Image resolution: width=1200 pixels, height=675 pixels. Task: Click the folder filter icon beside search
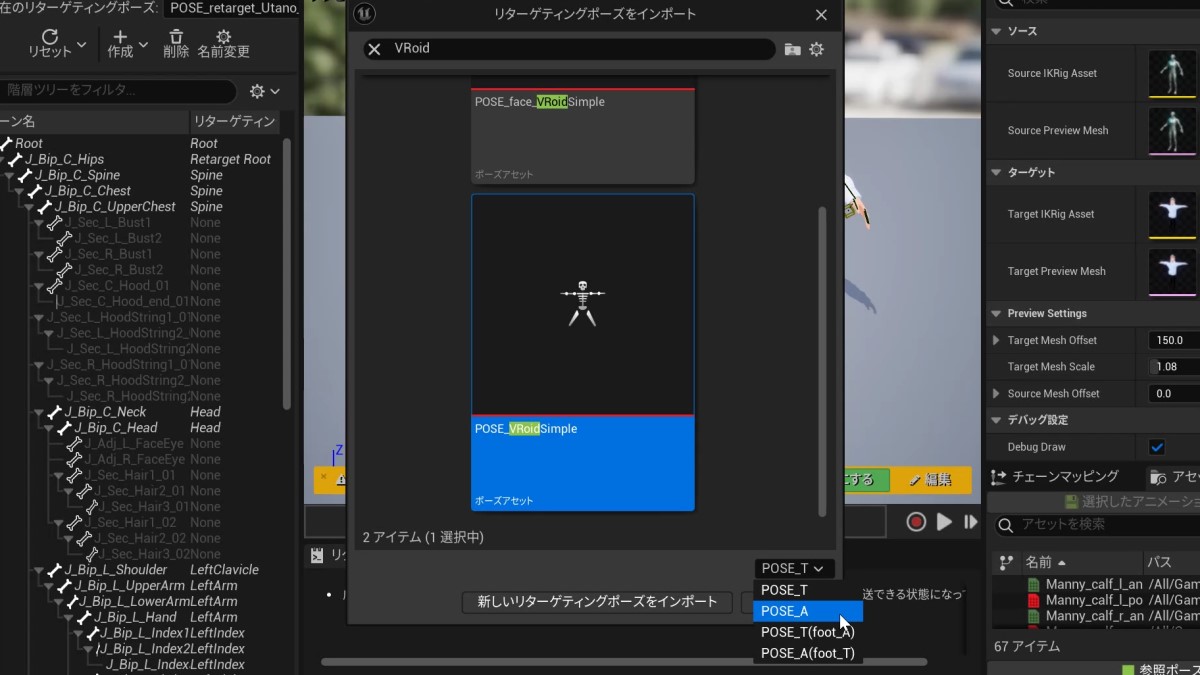(792, 49)
